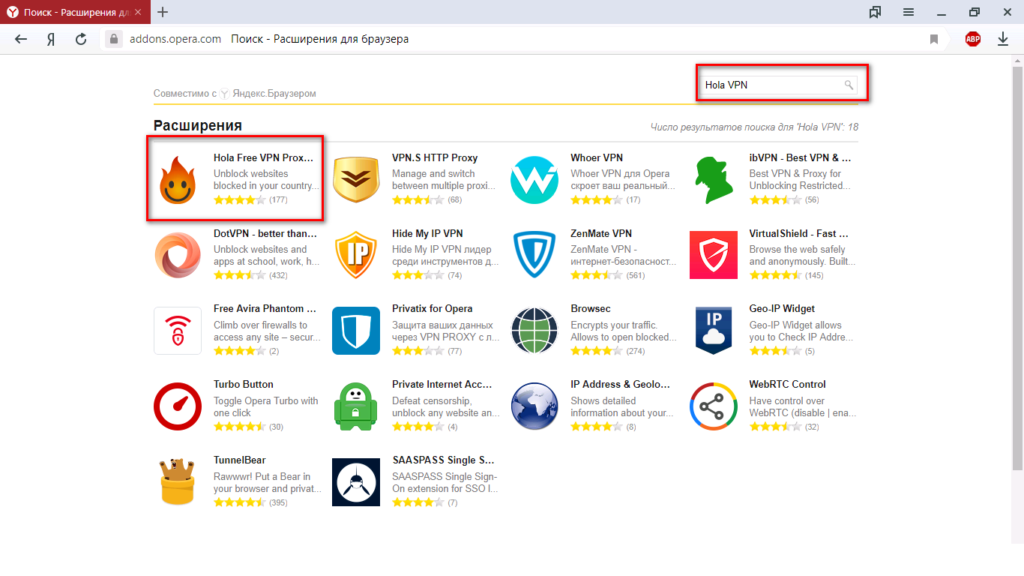The height and width of the screenshot is (576, 1024).
Task: Show the site connection lock info
Action: 114,39
